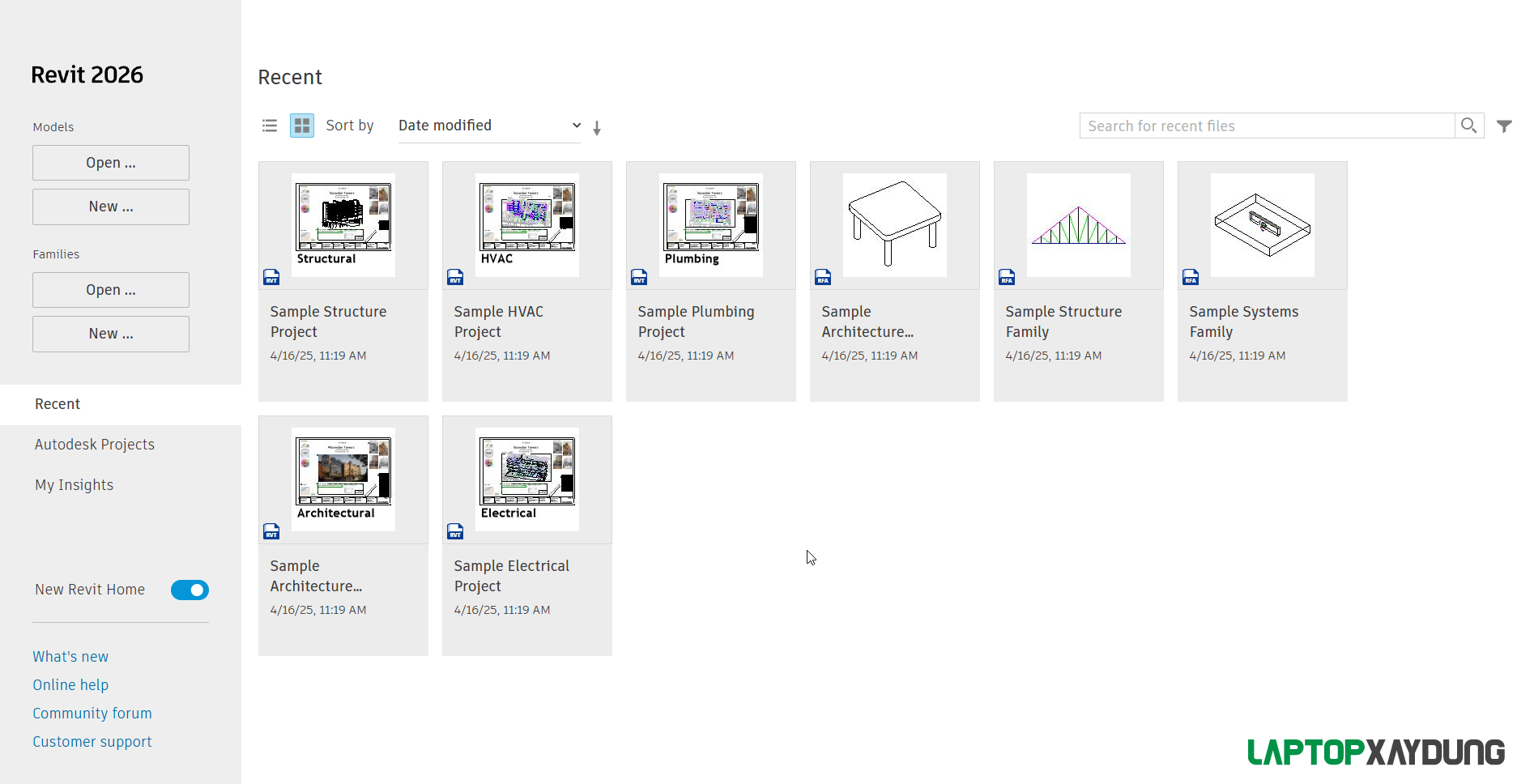
Task: Click RVT icon on Architectural project card
Action: [x=271, y=531]
